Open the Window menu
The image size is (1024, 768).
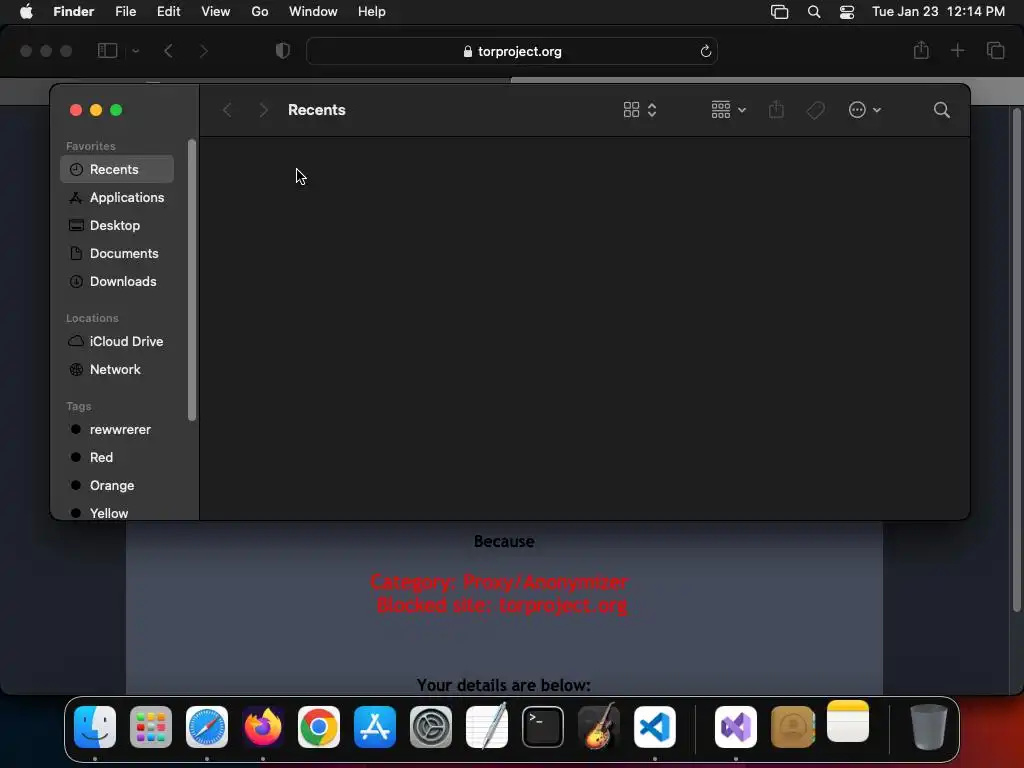[313, 12]
